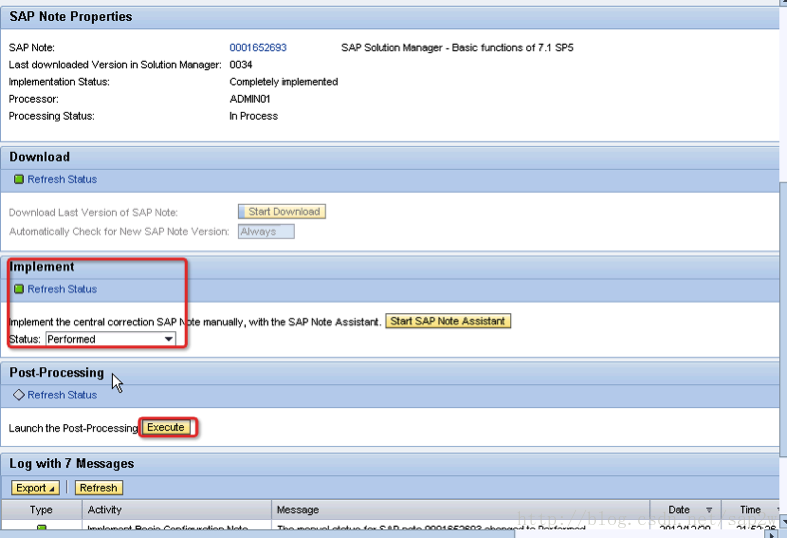The height and width of the screenshot is (539, 788).
Task: Select the version number 0034
Action: pos(241,65)
